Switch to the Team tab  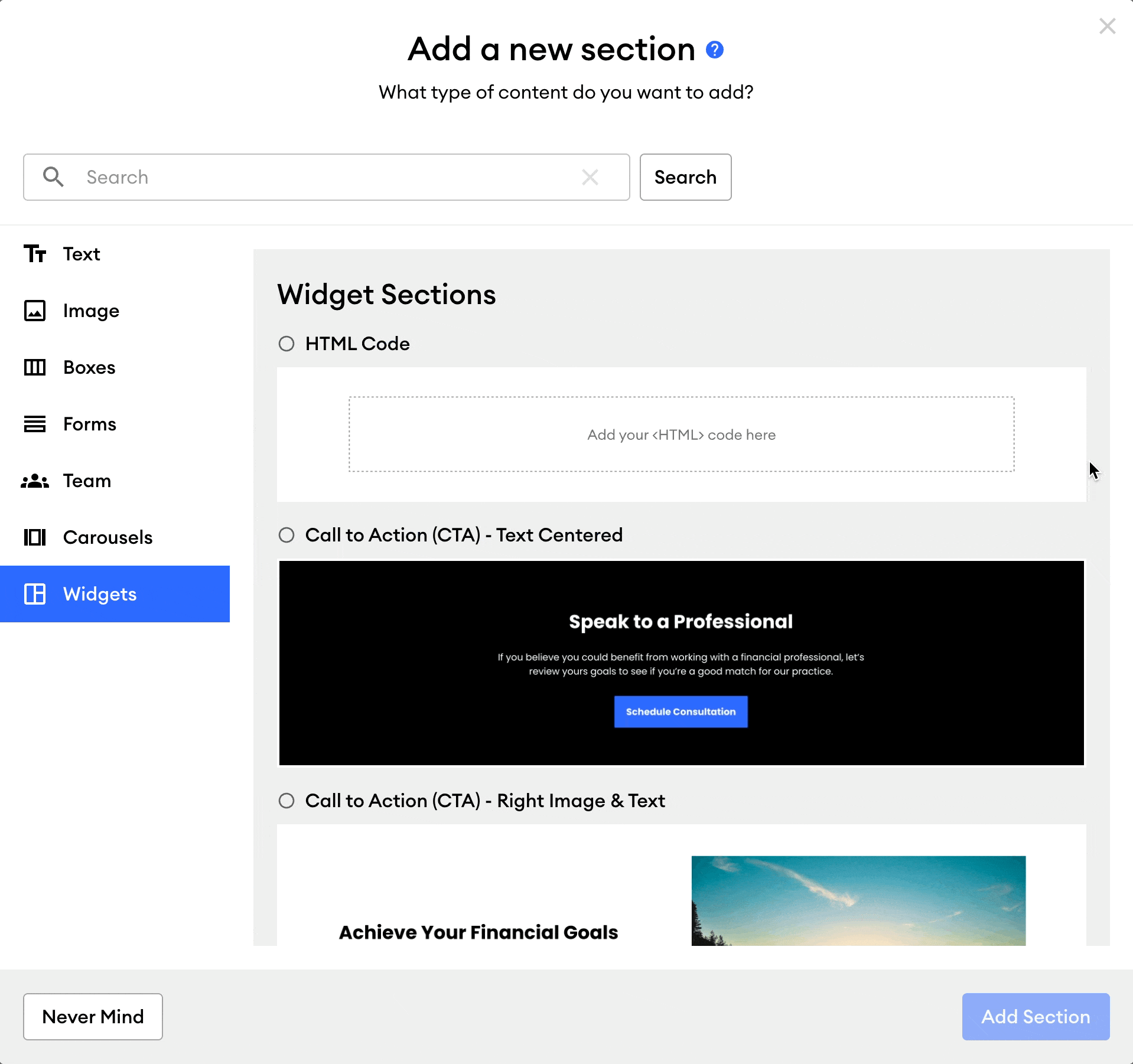pyautogui.click(x=87, y=481)
